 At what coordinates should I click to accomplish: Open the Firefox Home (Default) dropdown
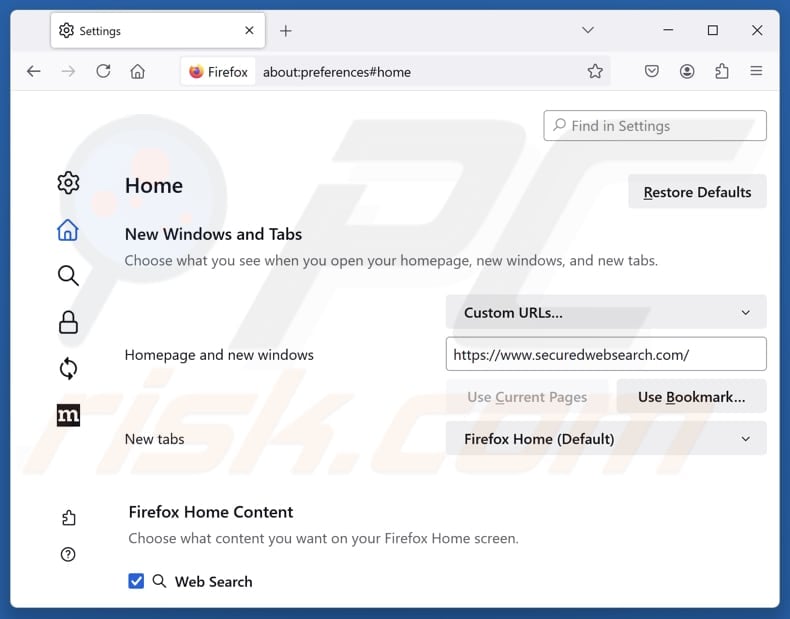tap(606, 439)
